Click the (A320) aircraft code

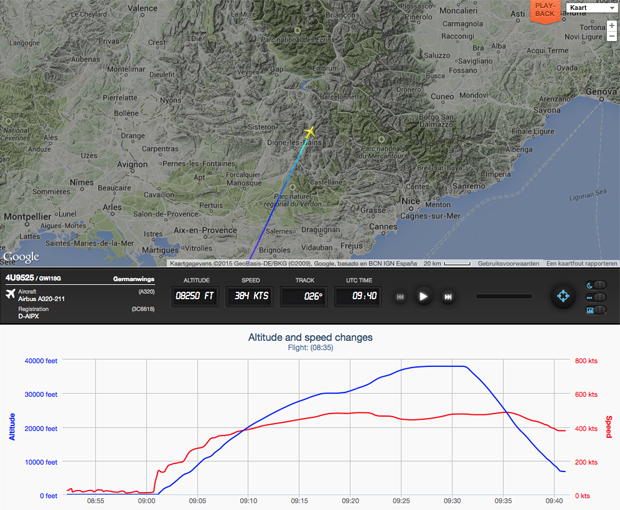pyautogui.click(x=146, y=292)
